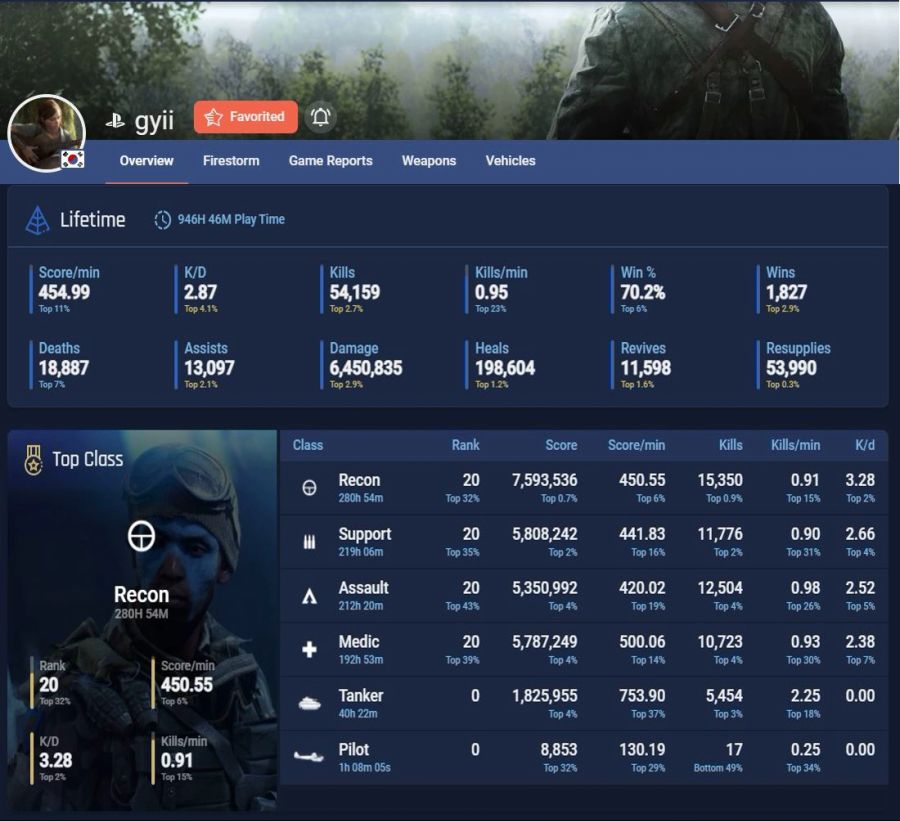Click the Recon class crosshair icon
This screenshot has height=821, width=900.
pos(309,488)
